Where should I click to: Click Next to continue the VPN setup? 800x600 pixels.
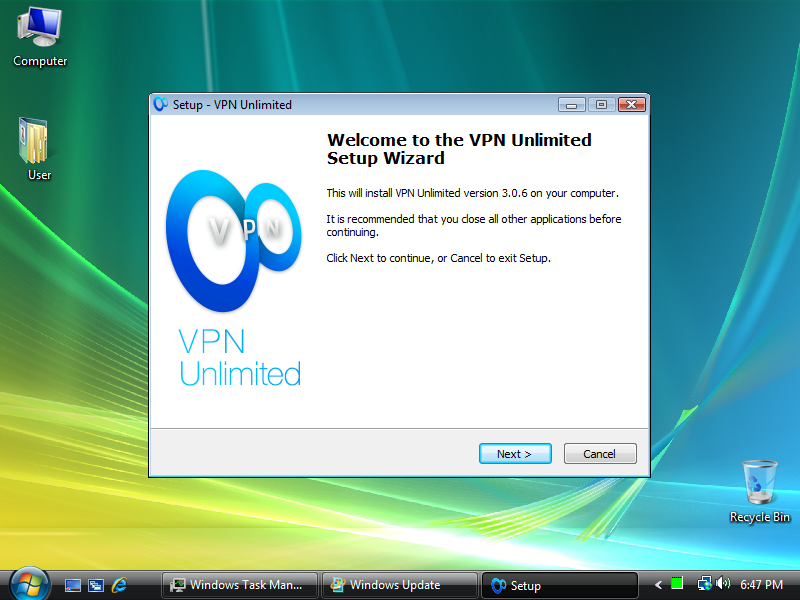(515, 454)
